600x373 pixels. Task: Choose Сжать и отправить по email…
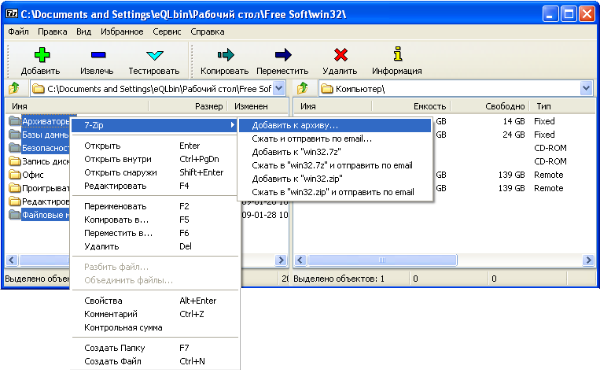[x=335, y=139]
